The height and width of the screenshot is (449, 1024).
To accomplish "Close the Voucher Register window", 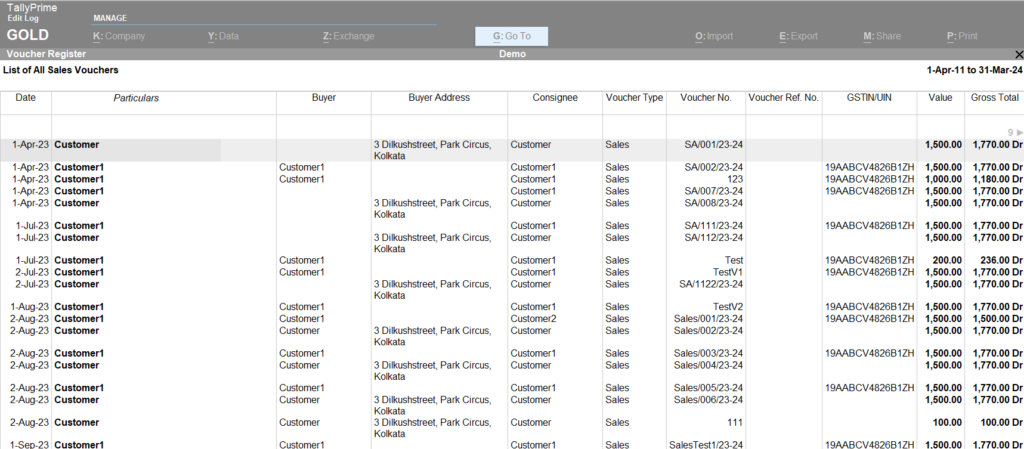I will click(1018, 55).
